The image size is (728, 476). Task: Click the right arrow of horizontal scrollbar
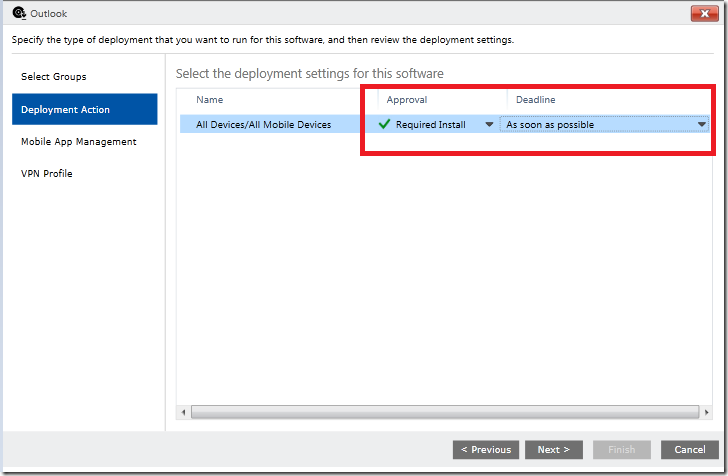(706, 412)
